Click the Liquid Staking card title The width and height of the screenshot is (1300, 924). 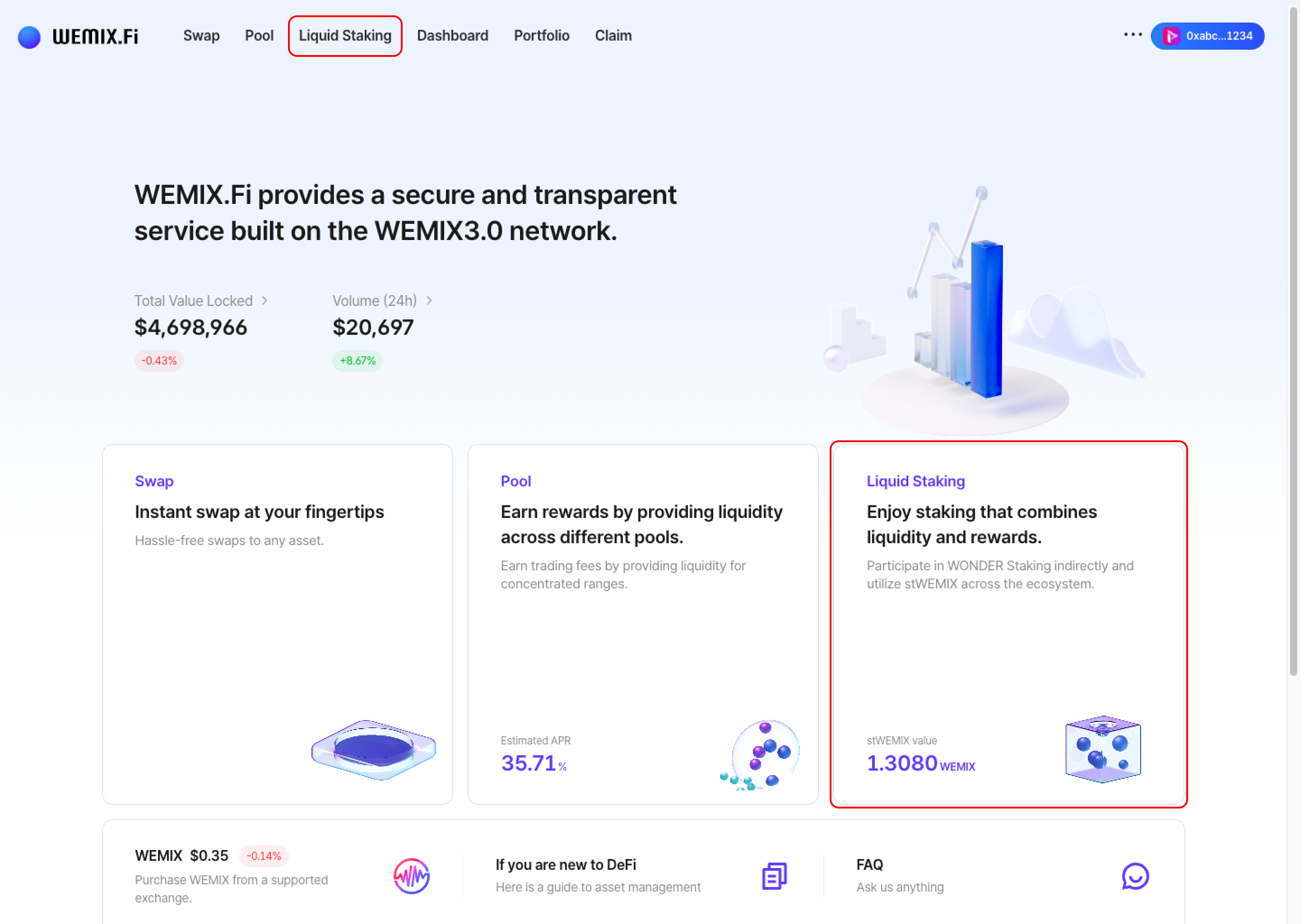click(x=915, y=481)
